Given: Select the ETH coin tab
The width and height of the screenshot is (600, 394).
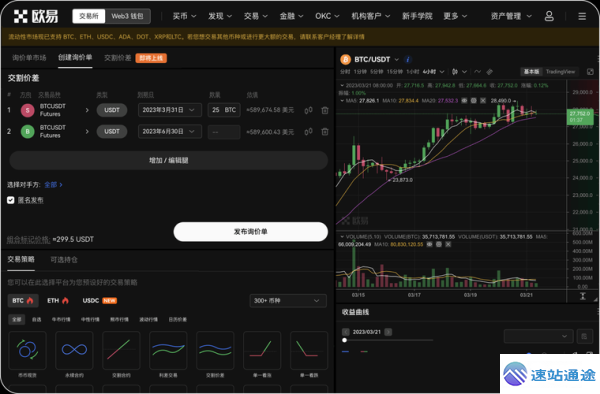Looking at the screenshot, I should (58, 301).
